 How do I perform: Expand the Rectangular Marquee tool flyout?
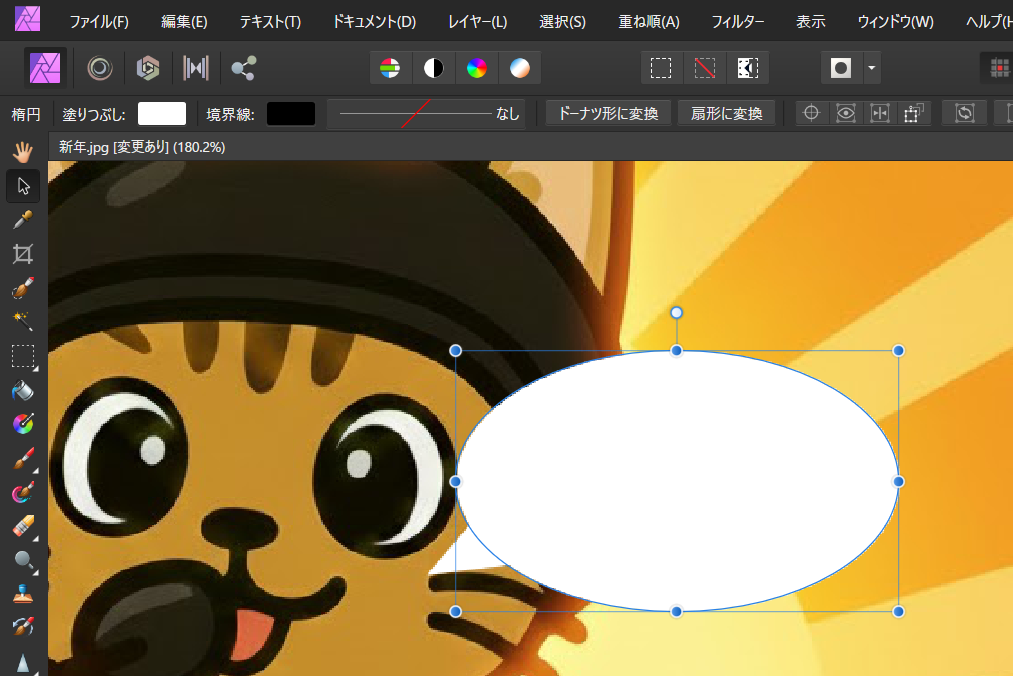pos(35,367)
